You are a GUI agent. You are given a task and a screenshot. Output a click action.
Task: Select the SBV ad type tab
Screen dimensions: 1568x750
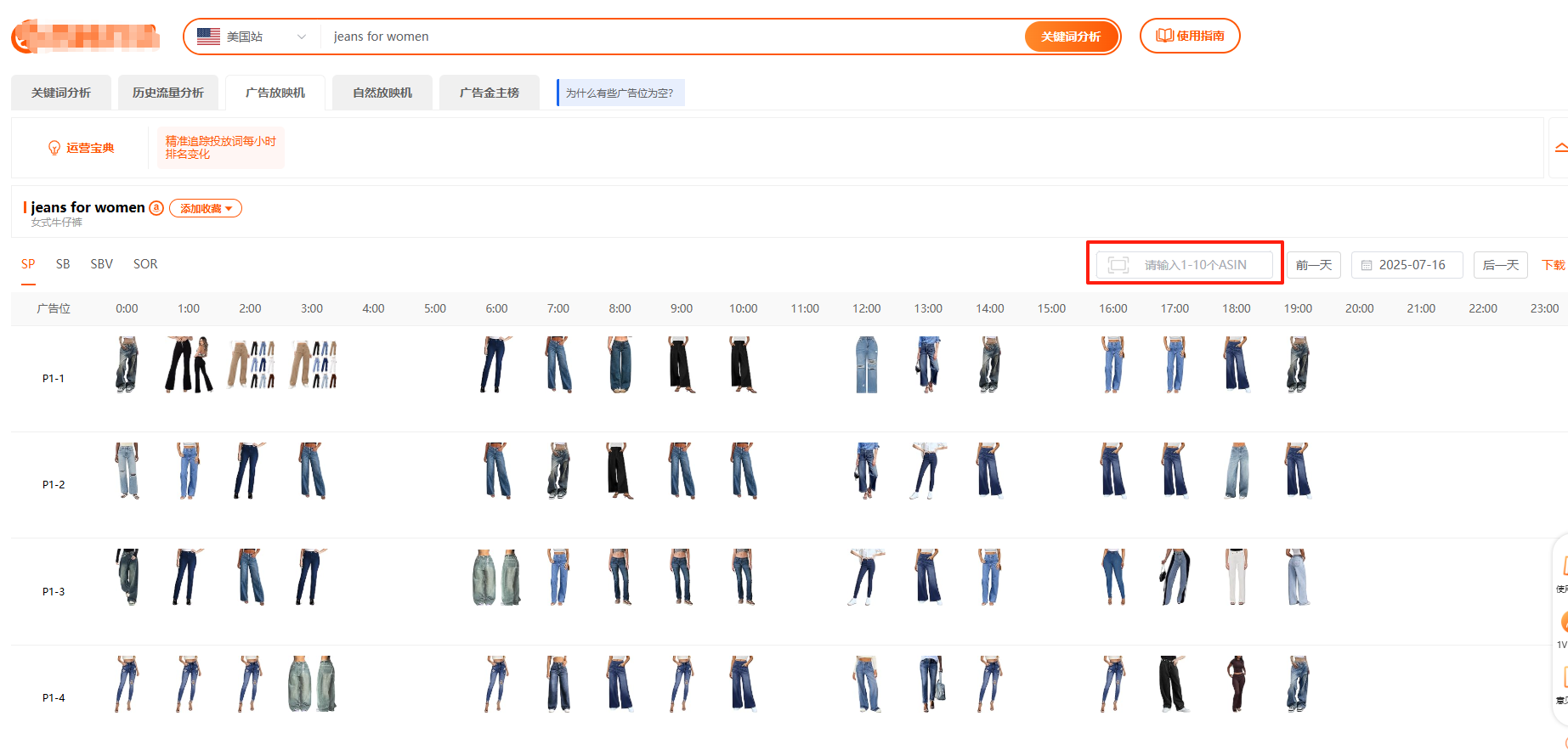pyautogui.click(x=102, y=264)
